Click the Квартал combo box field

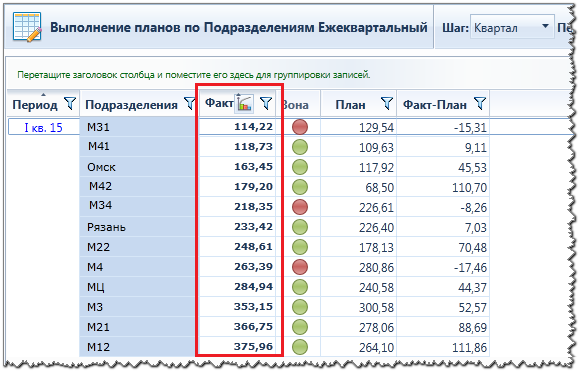[512, 27]
